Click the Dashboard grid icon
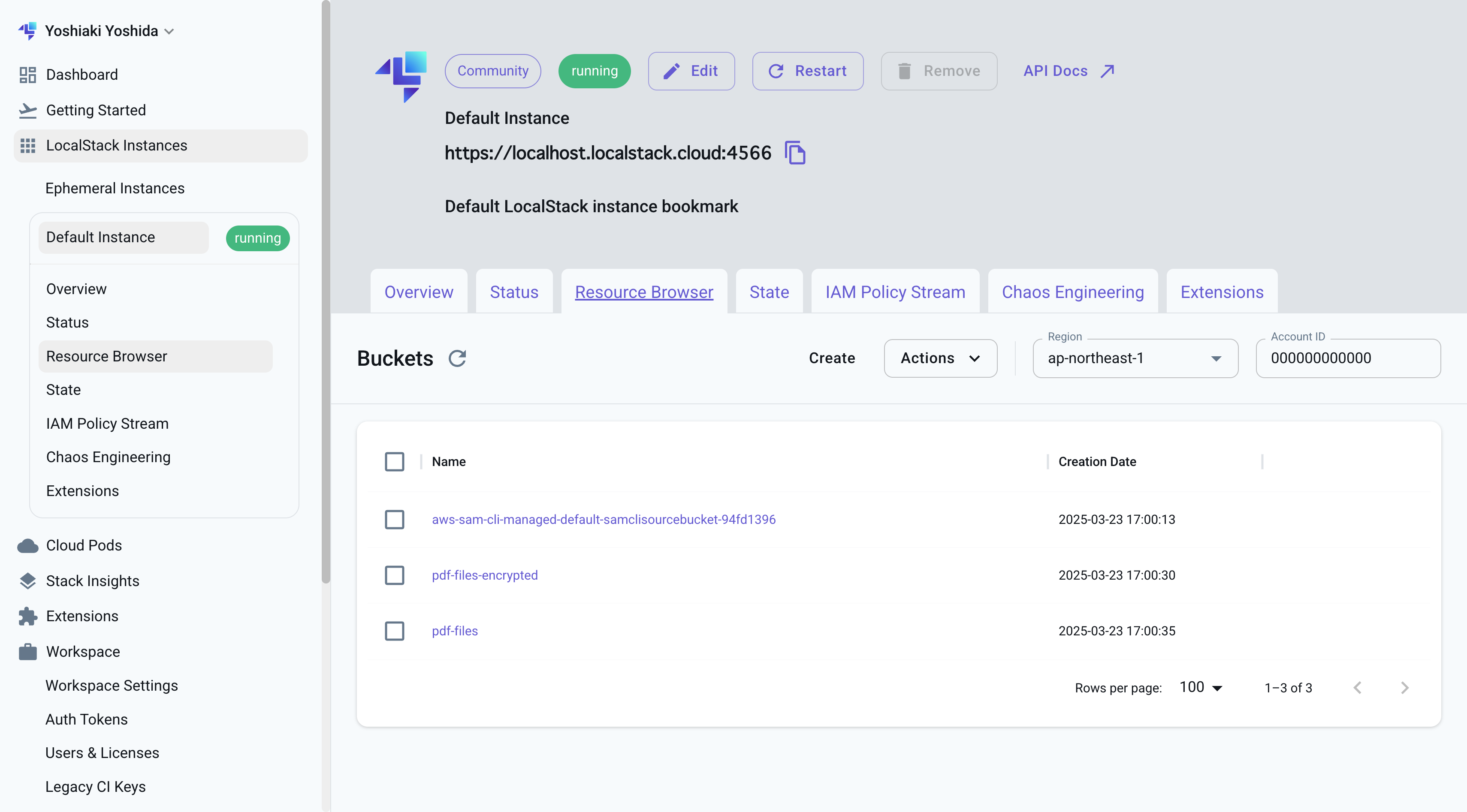 coord(27,75)
